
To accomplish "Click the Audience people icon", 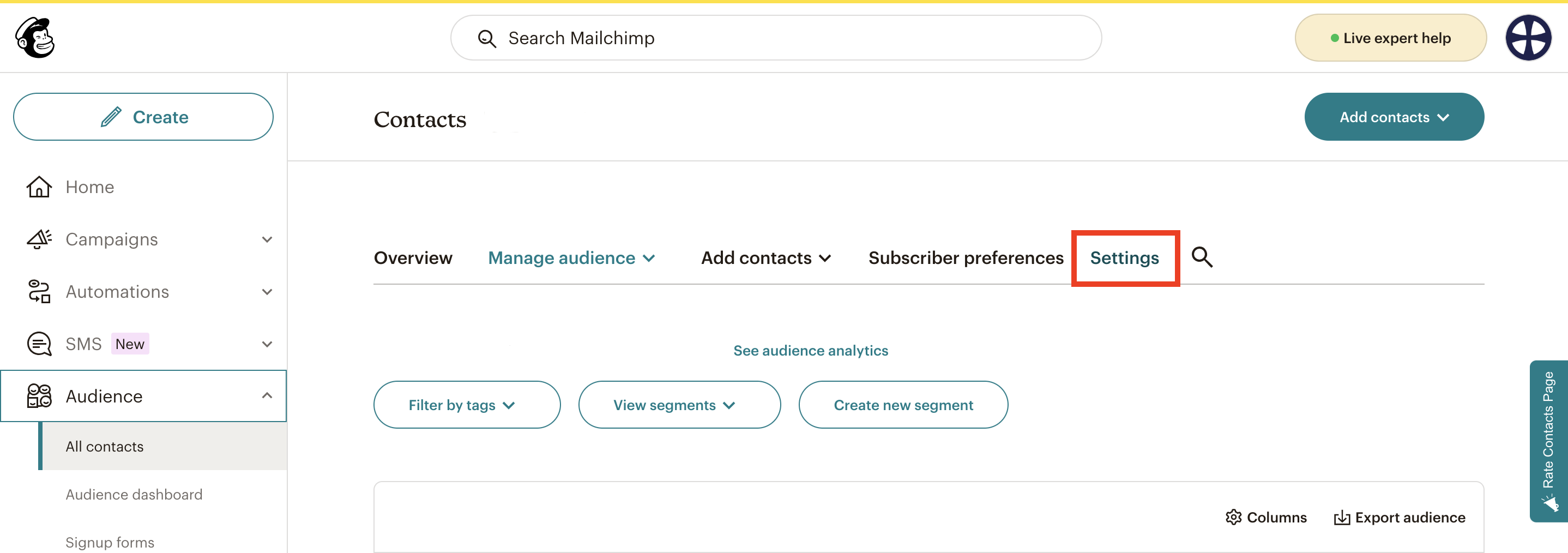I will coord(39,396).
